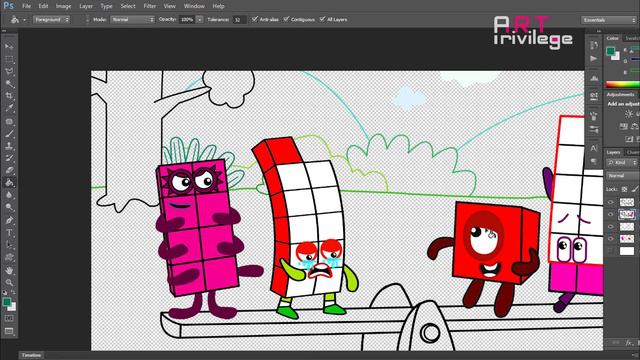Select the Move tool
The height and width of the screenshot is (360, 640).
point(9,47)
